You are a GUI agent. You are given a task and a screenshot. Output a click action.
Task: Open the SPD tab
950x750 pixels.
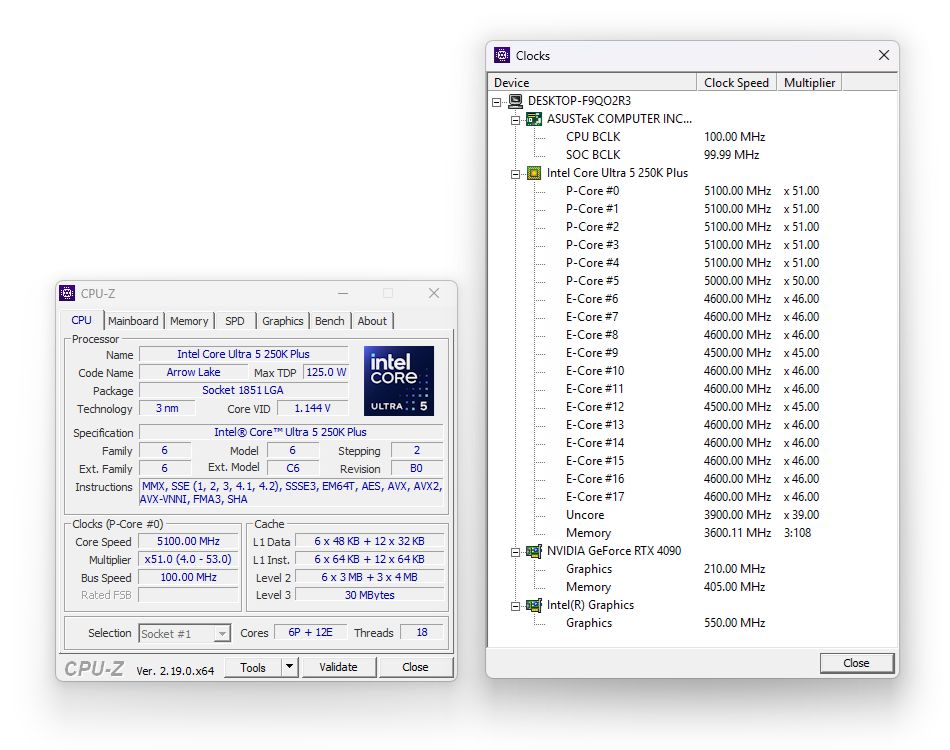[x=235, y=321]
